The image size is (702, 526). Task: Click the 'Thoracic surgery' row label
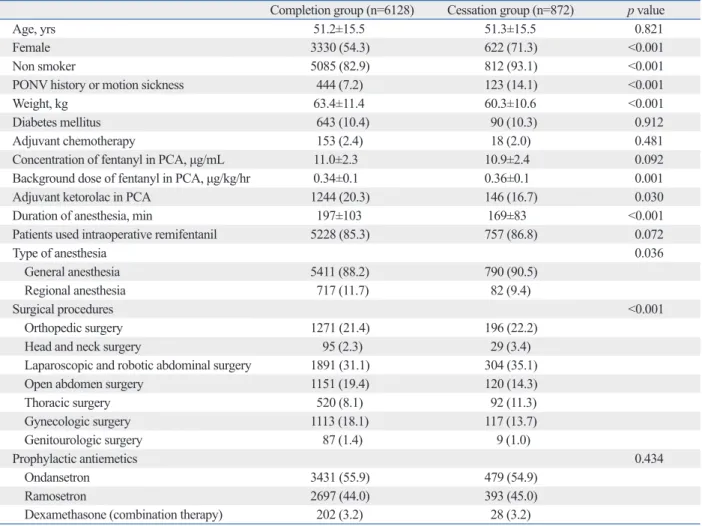click(67, 403)
